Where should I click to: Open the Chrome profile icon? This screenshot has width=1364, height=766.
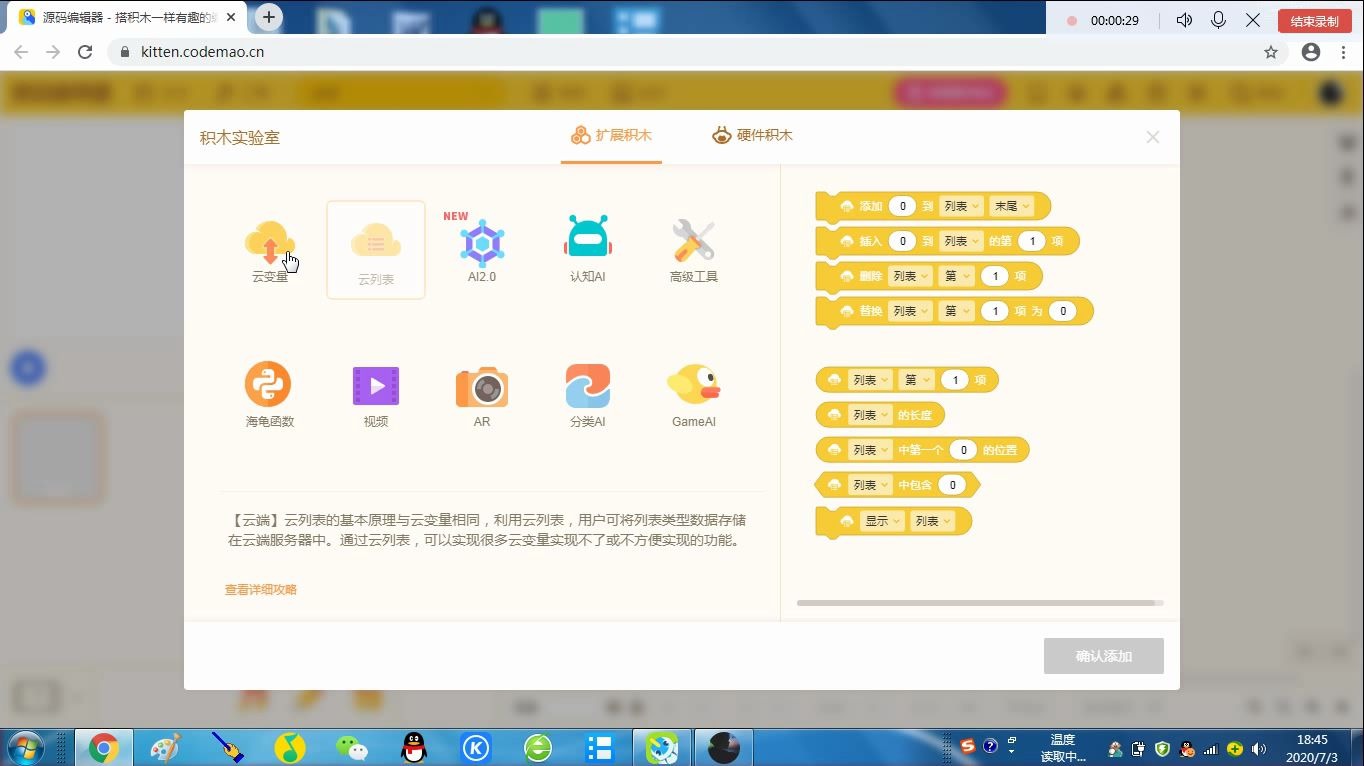coord(1311,52)
